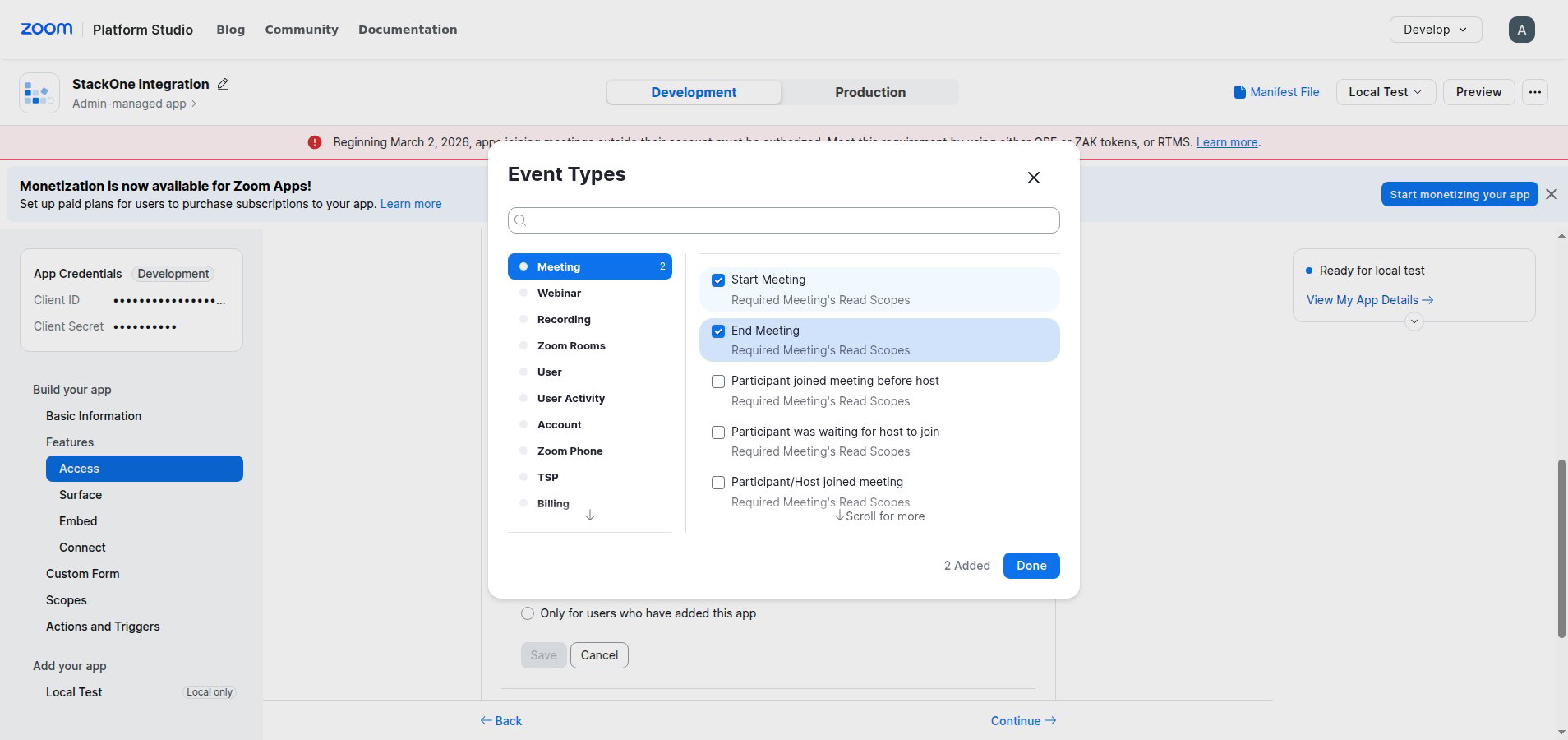Open Actions and Triggers section
The height and width of the screenshot is (740, 1568).
(103, 627)
